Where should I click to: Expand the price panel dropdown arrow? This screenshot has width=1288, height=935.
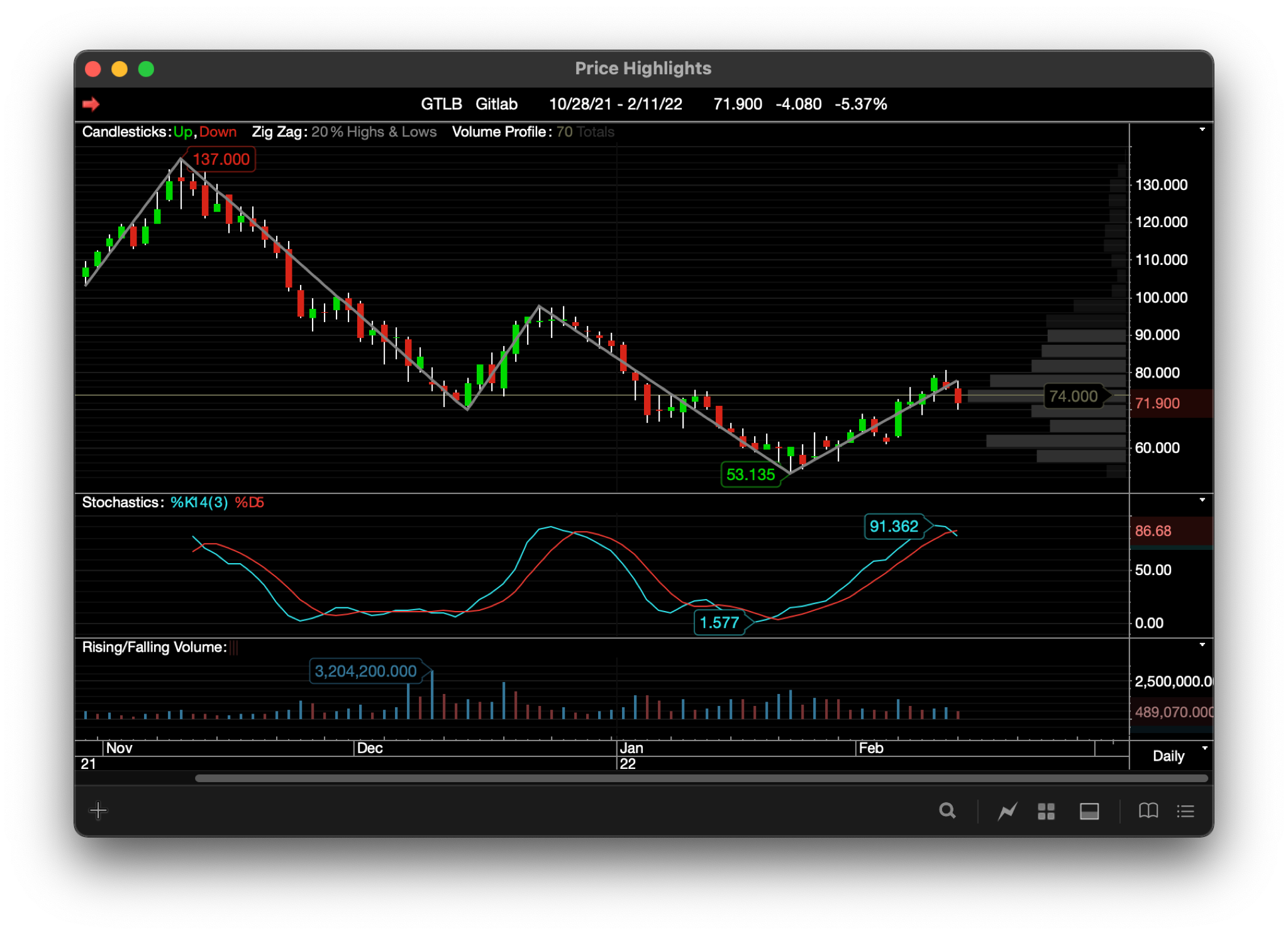pos(1202,130)
